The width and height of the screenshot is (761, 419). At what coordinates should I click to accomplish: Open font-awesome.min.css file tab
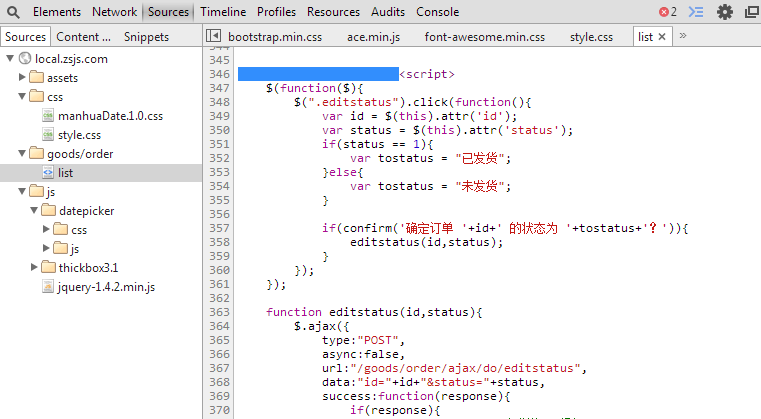(x=484, y=37)
